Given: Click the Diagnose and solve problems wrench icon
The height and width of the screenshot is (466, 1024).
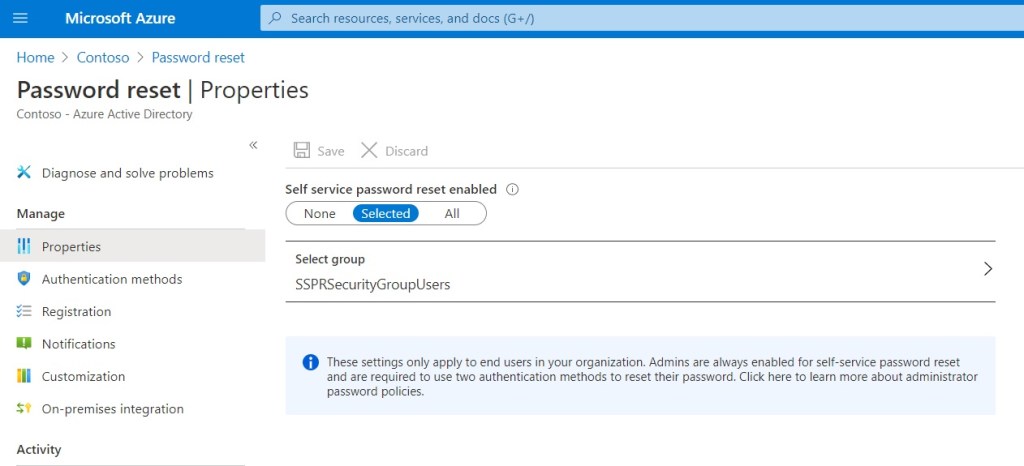Looking at the screenshot, I should click(24, 173).
